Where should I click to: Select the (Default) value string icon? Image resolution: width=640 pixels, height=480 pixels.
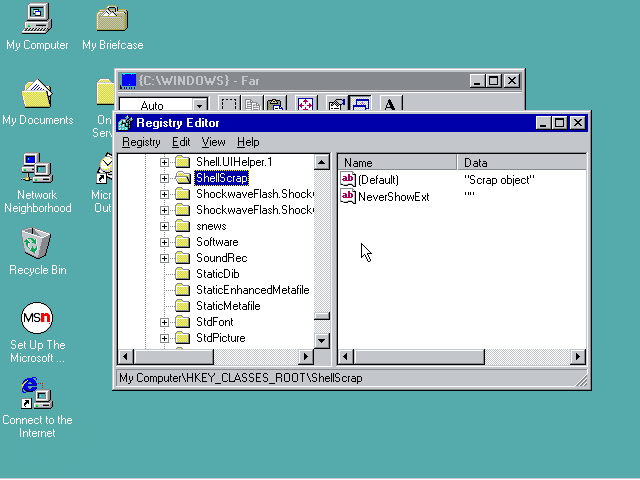coord(348,179)
